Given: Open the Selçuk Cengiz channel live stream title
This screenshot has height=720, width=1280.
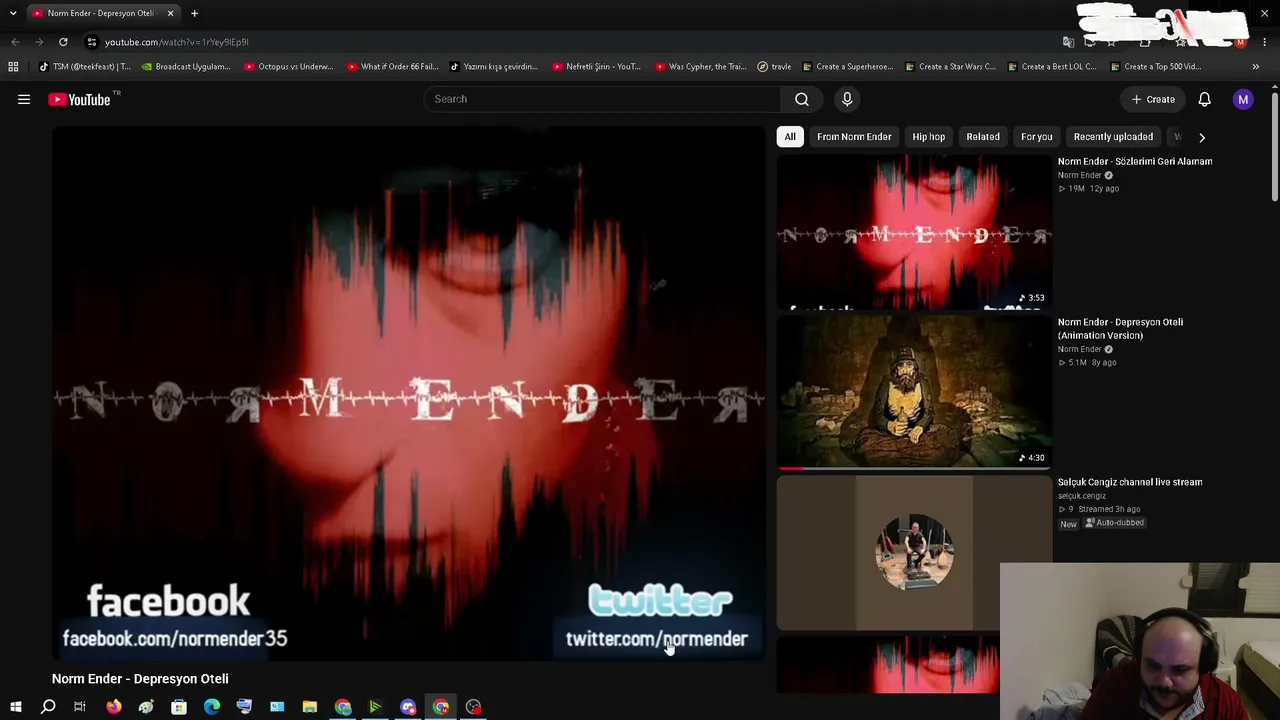Looking at the screenshot, I should [x=1130, y=482].
